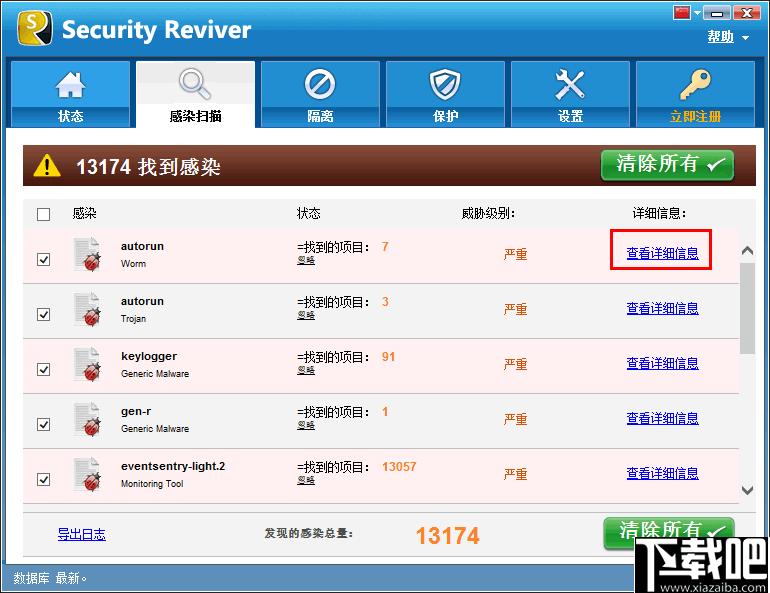View details for eventsentry-light.2

pyautogui.click(x=662, y=473)
